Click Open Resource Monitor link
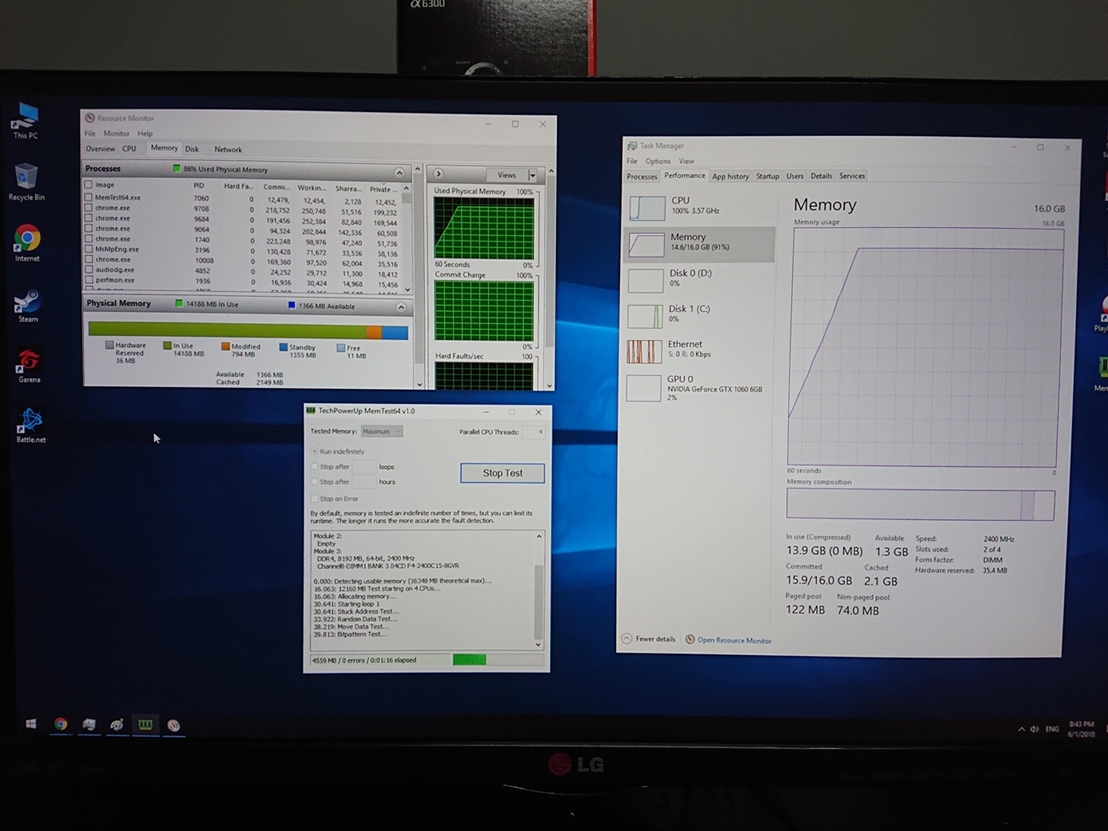1108x831 pixels. [x=734, y=640]
